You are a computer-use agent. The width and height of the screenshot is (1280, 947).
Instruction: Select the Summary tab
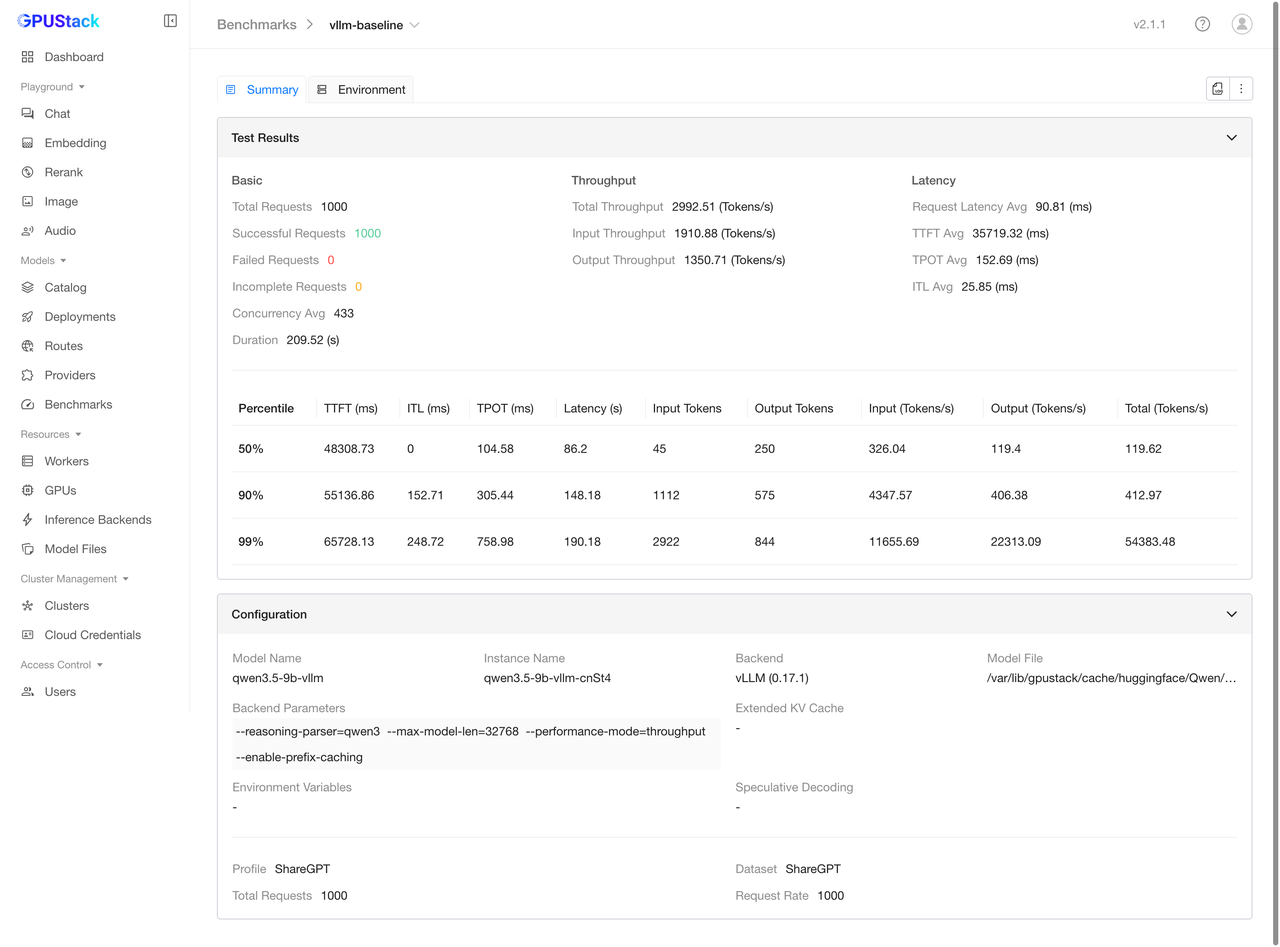262,90
